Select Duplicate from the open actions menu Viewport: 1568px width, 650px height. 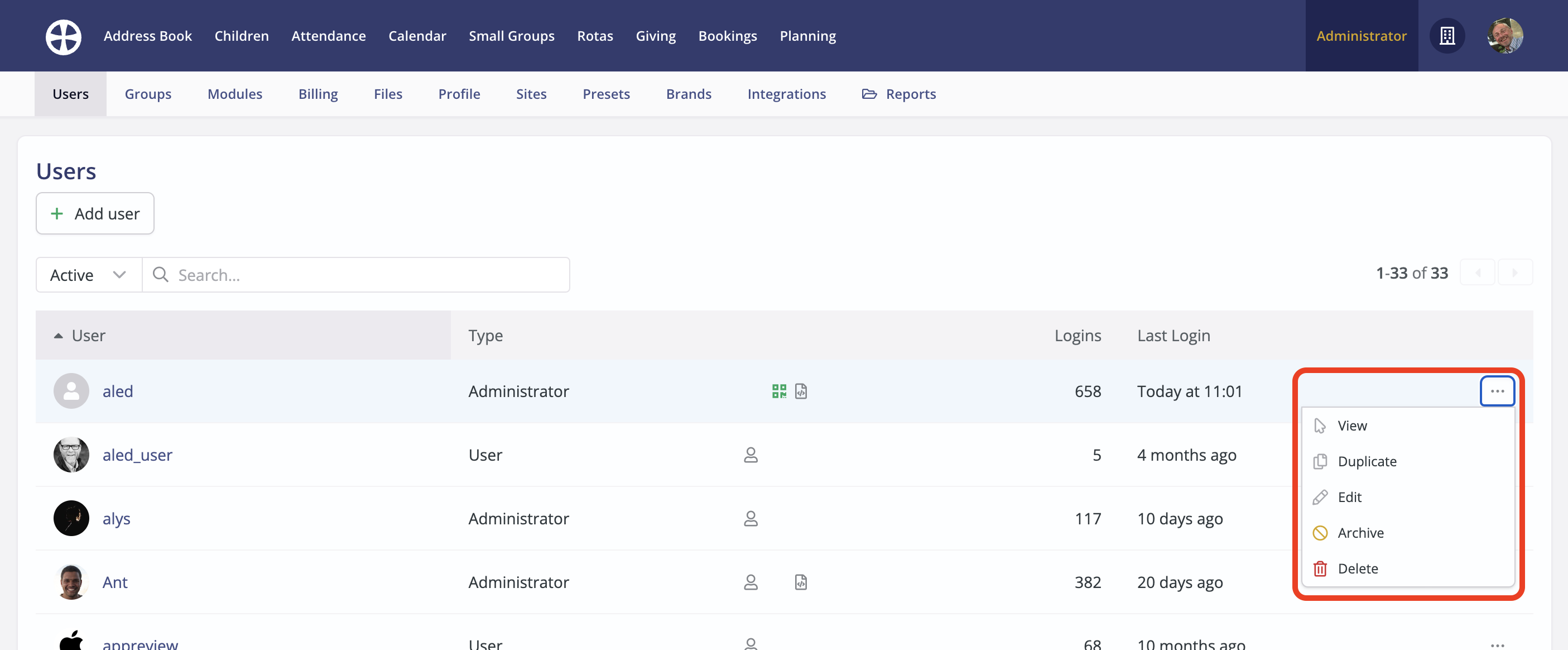[x=1367, y=461]
